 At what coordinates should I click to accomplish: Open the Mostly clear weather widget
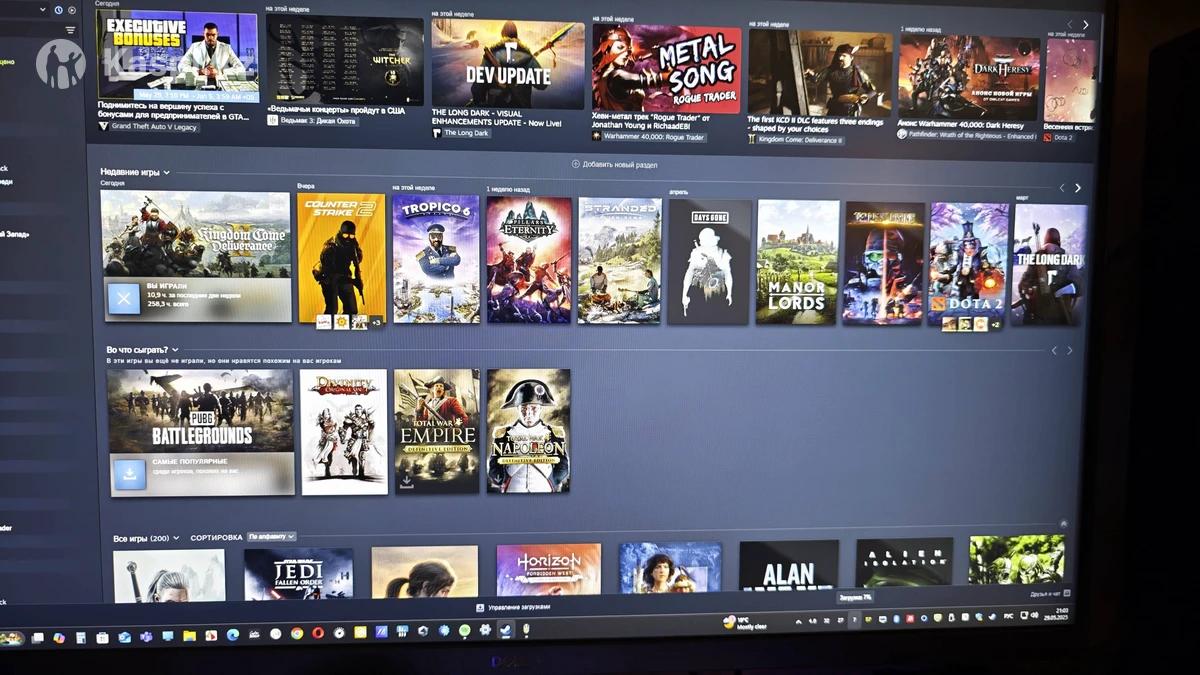[744, 622]
